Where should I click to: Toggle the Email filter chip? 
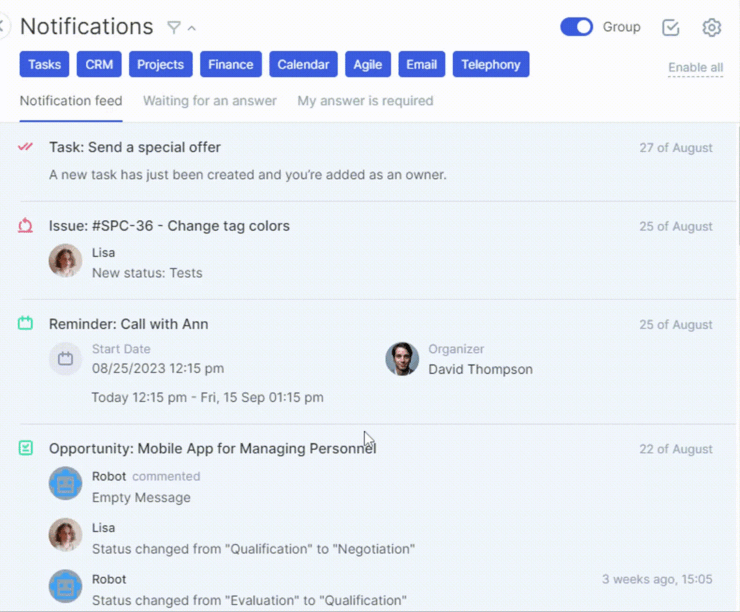pyautogui.click(x=422, y=64)
